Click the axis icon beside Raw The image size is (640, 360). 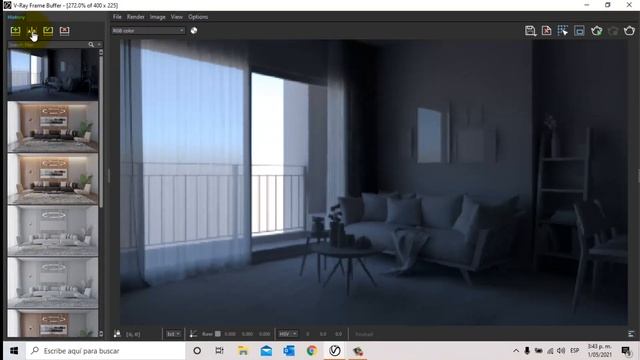pos(193,334)
